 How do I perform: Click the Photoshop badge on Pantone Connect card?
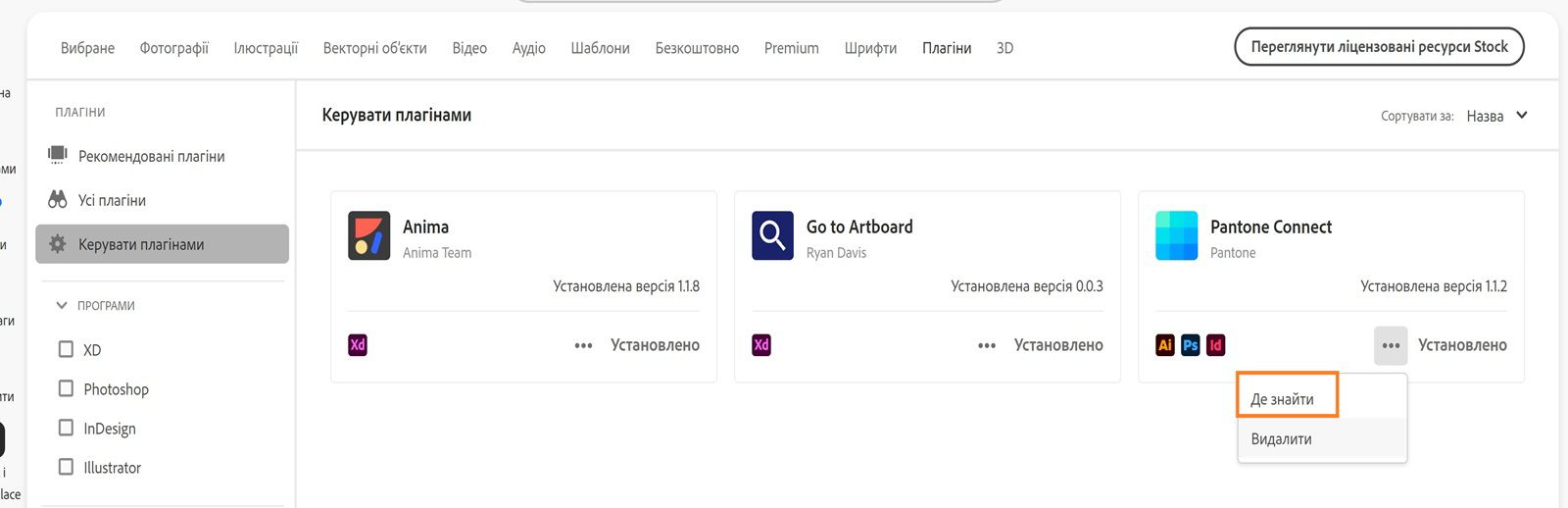[1191, 345]
